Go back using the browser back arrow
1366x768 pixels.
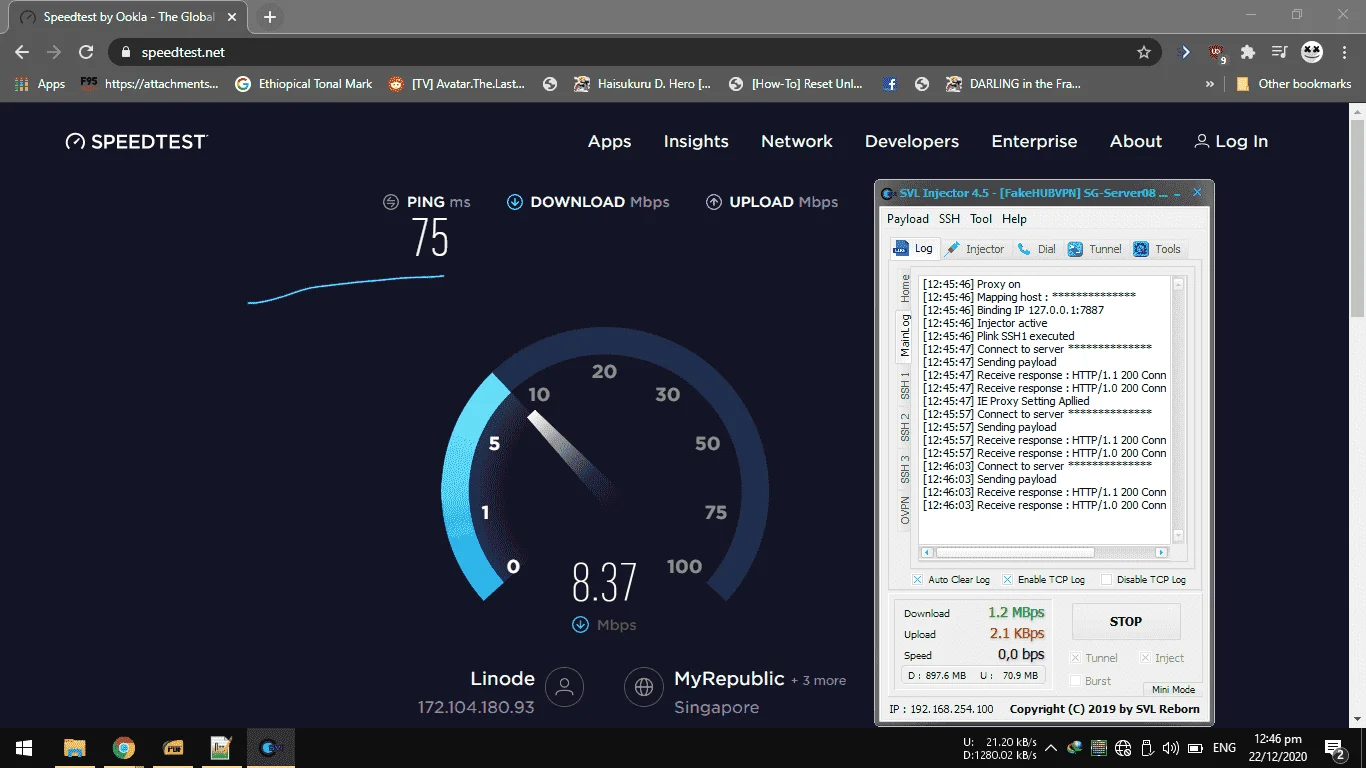(x=22, y=52)
